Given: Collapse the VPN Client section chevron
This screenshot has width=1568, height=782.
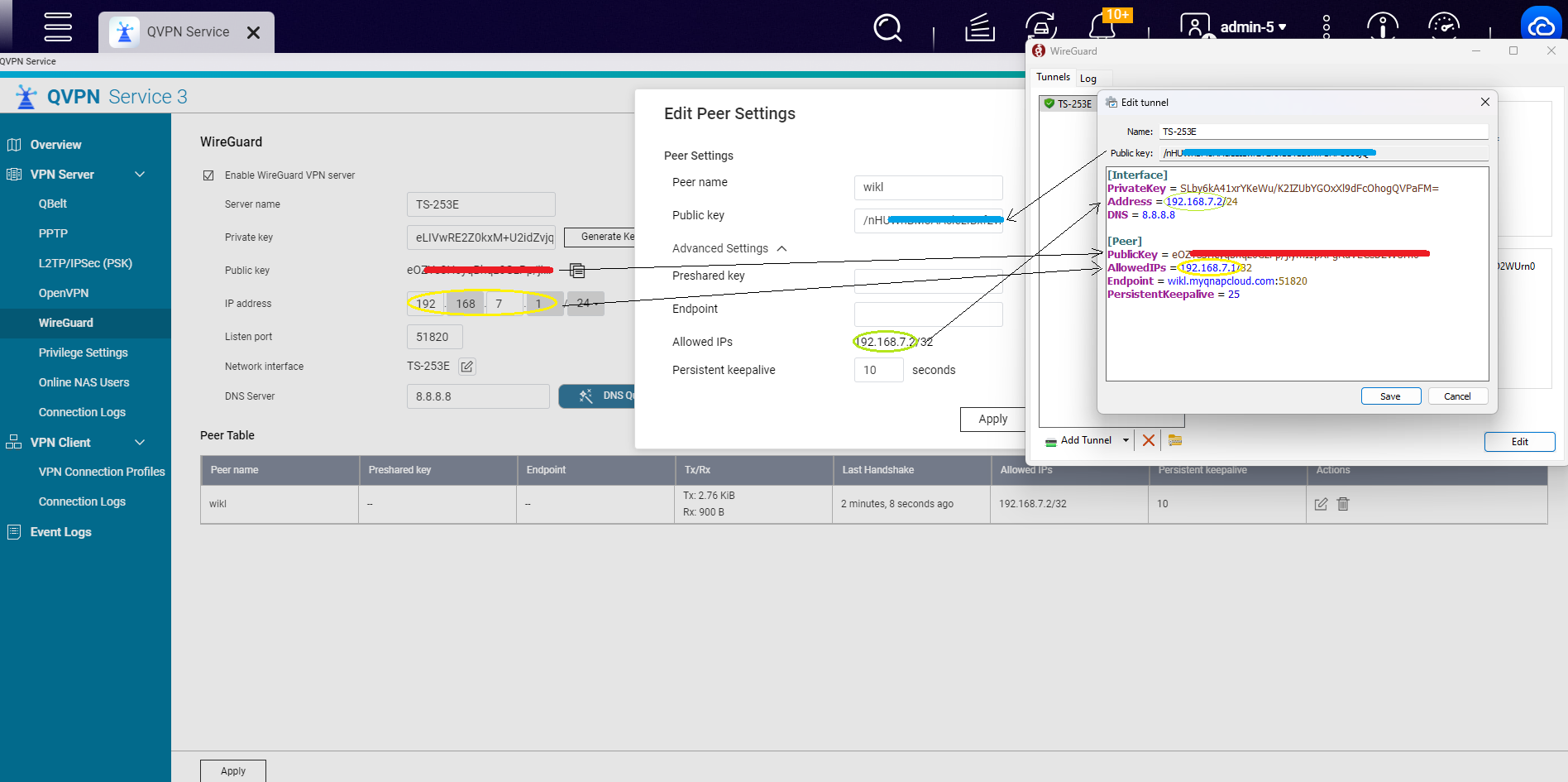Looking at the screenshot, I should coord(140,443).
